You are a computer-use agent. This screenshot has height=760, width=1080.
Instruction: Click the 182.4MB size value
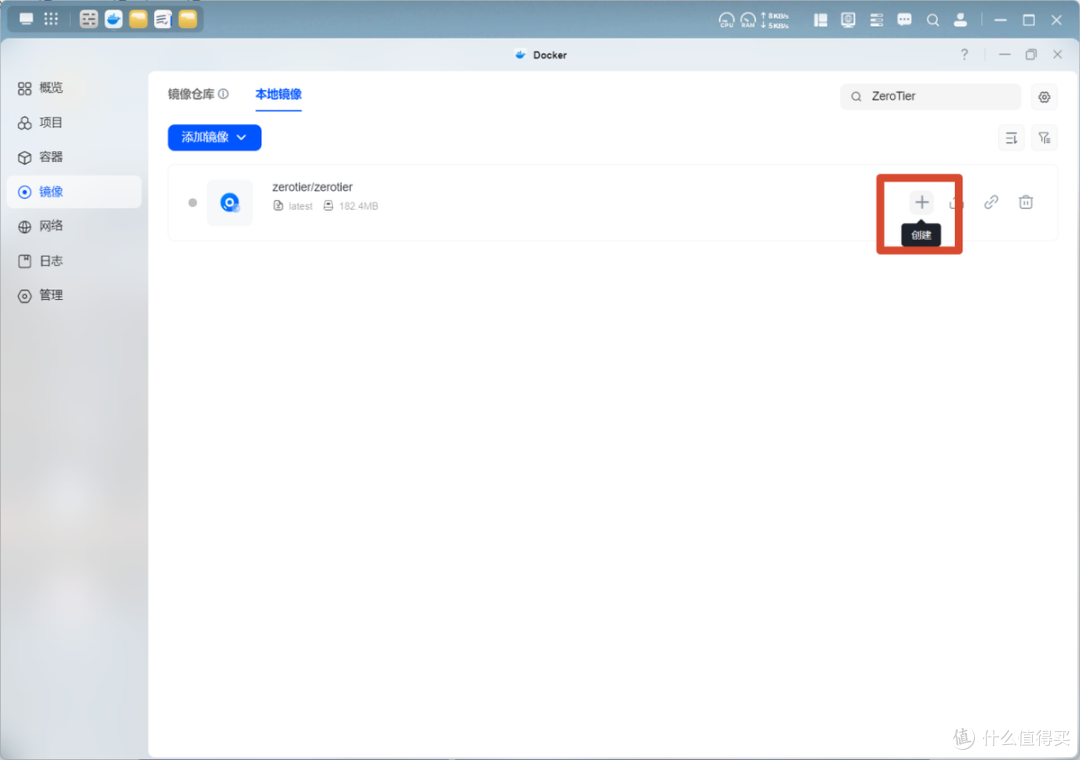pyautogui.click(x=358, y=206)
